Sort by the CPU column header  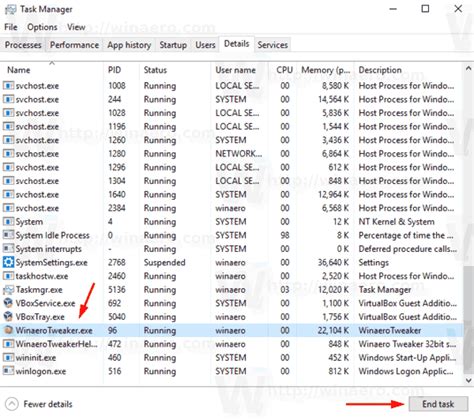point(283,70)
